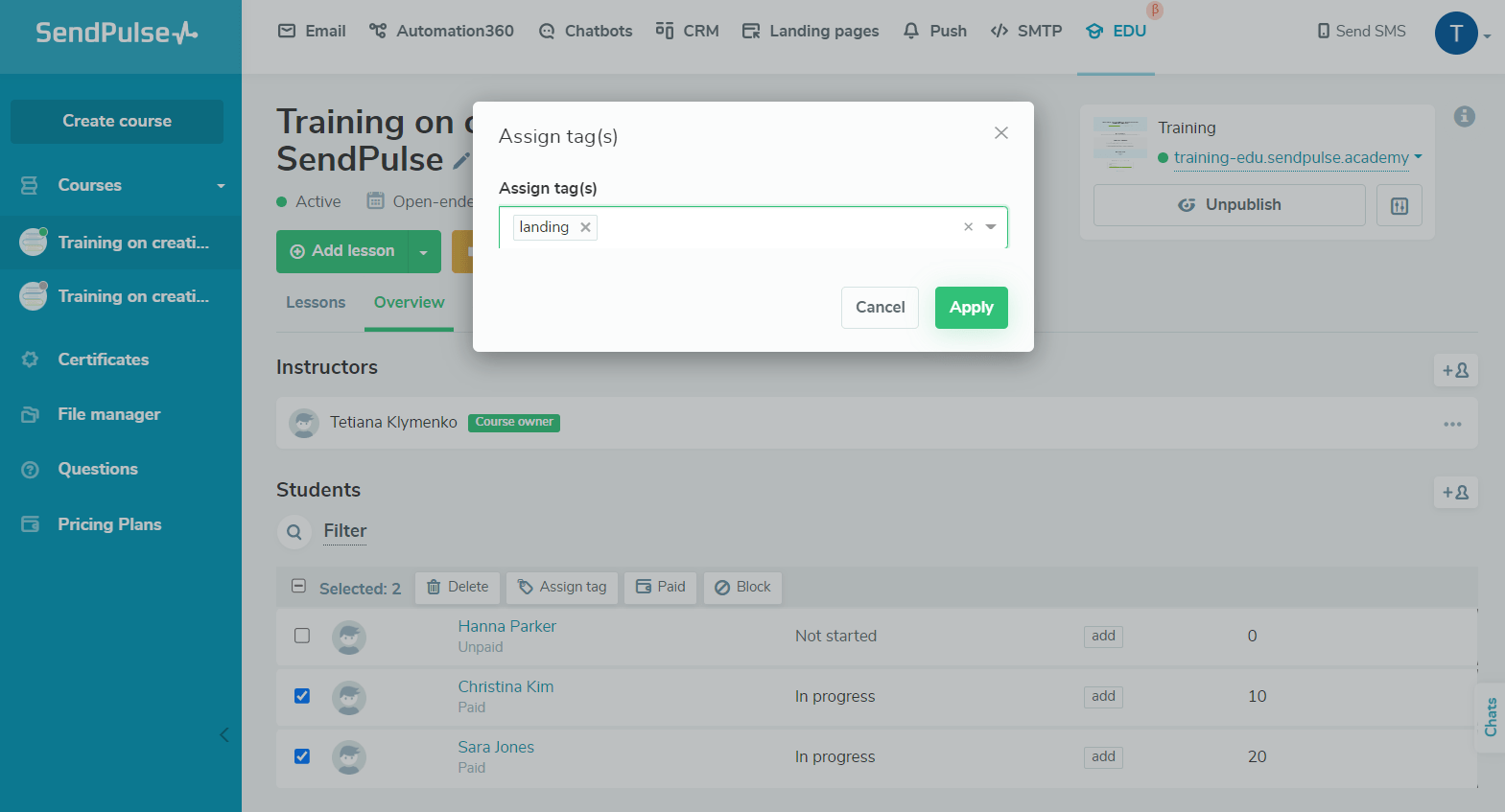Image resolution: width=1505 pixels, height=812 pixels.
Task: Open Questions in the sidebar
Action: click(x=98, y=469)
